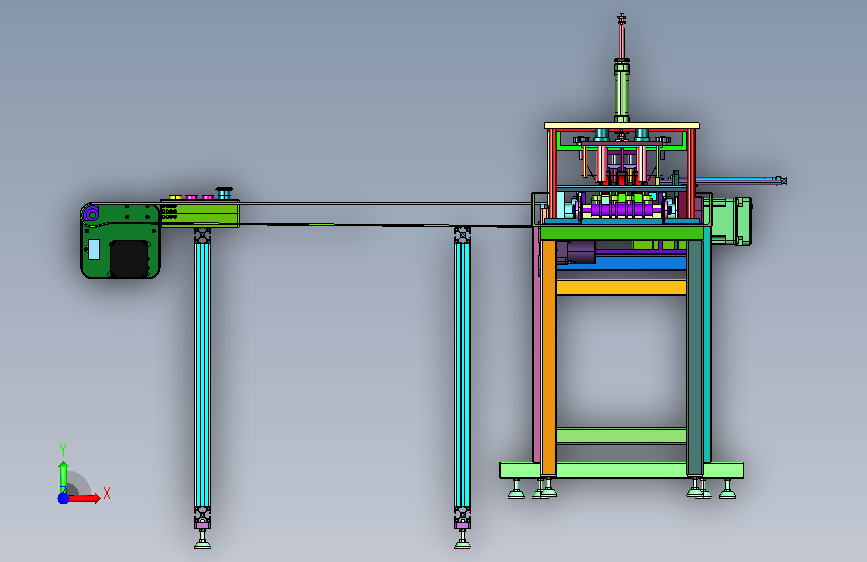Select the leveling foot under the left leg
Image resolution: width=867 pixels, height=562 pixels.
[202, 539]
